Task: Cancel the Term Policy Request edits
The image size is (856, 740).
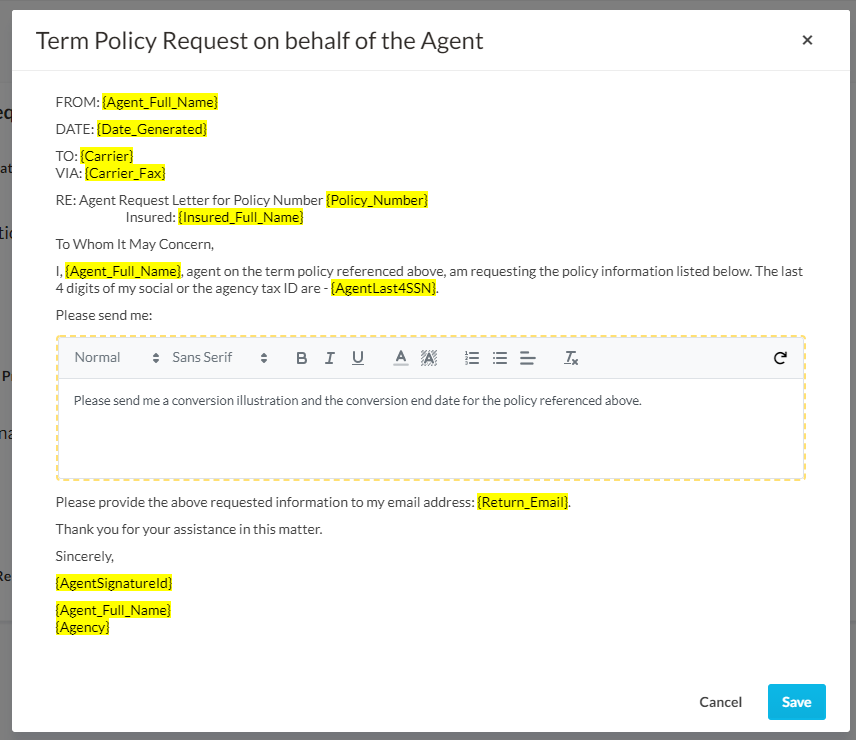Action: click(x=720, y=702)
